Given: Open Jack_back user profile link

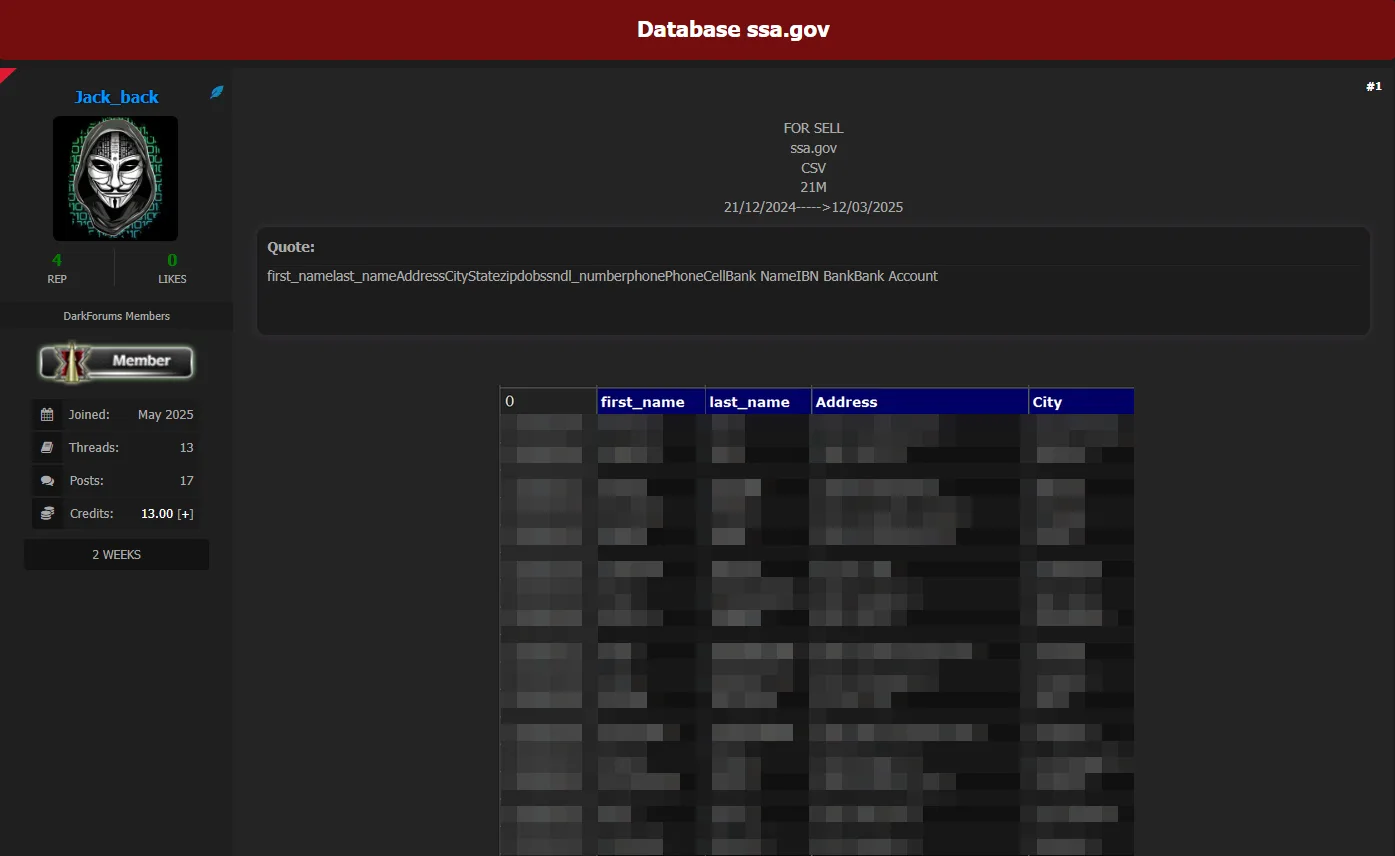Looking at the screenshot, I should [x=116, y=97].
